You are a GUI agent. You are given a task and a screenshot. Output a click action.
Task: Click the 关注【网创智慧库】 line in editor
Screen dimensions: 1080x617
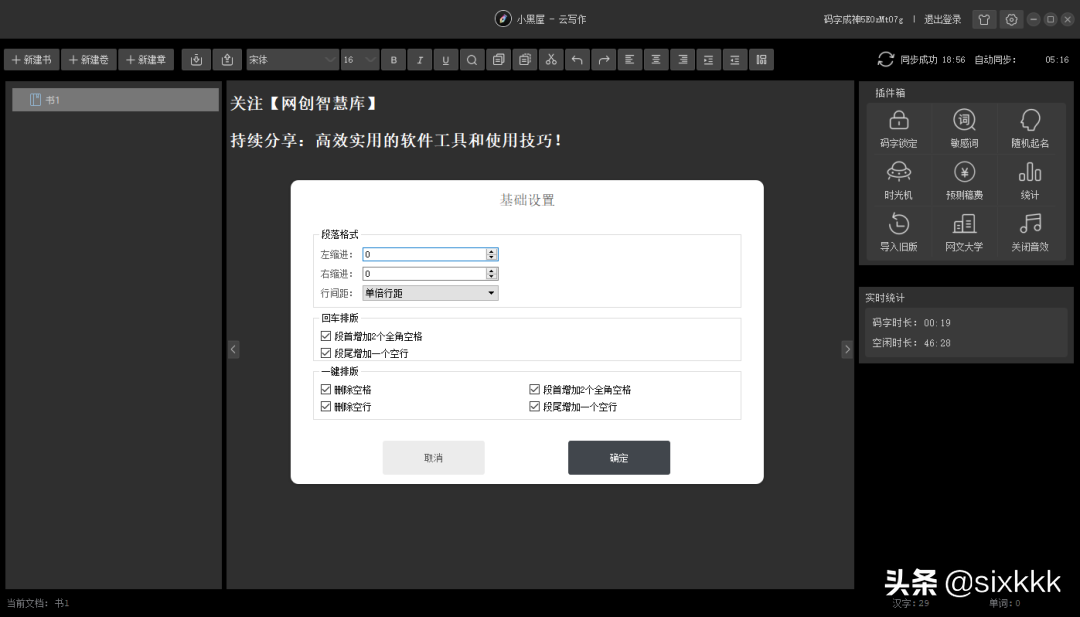[304, 104]
